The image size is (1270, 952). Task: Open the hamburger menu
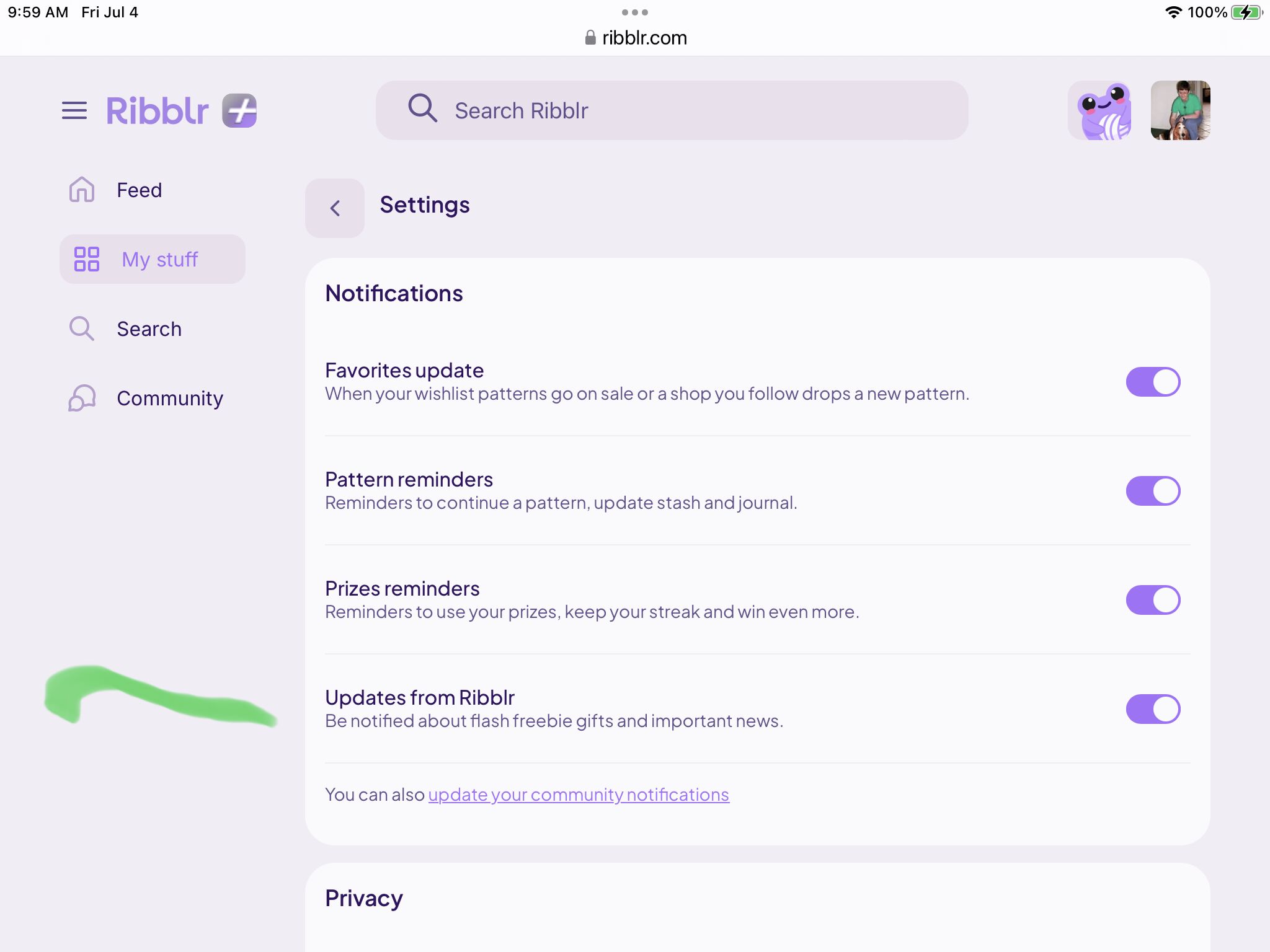click(74, 111)
